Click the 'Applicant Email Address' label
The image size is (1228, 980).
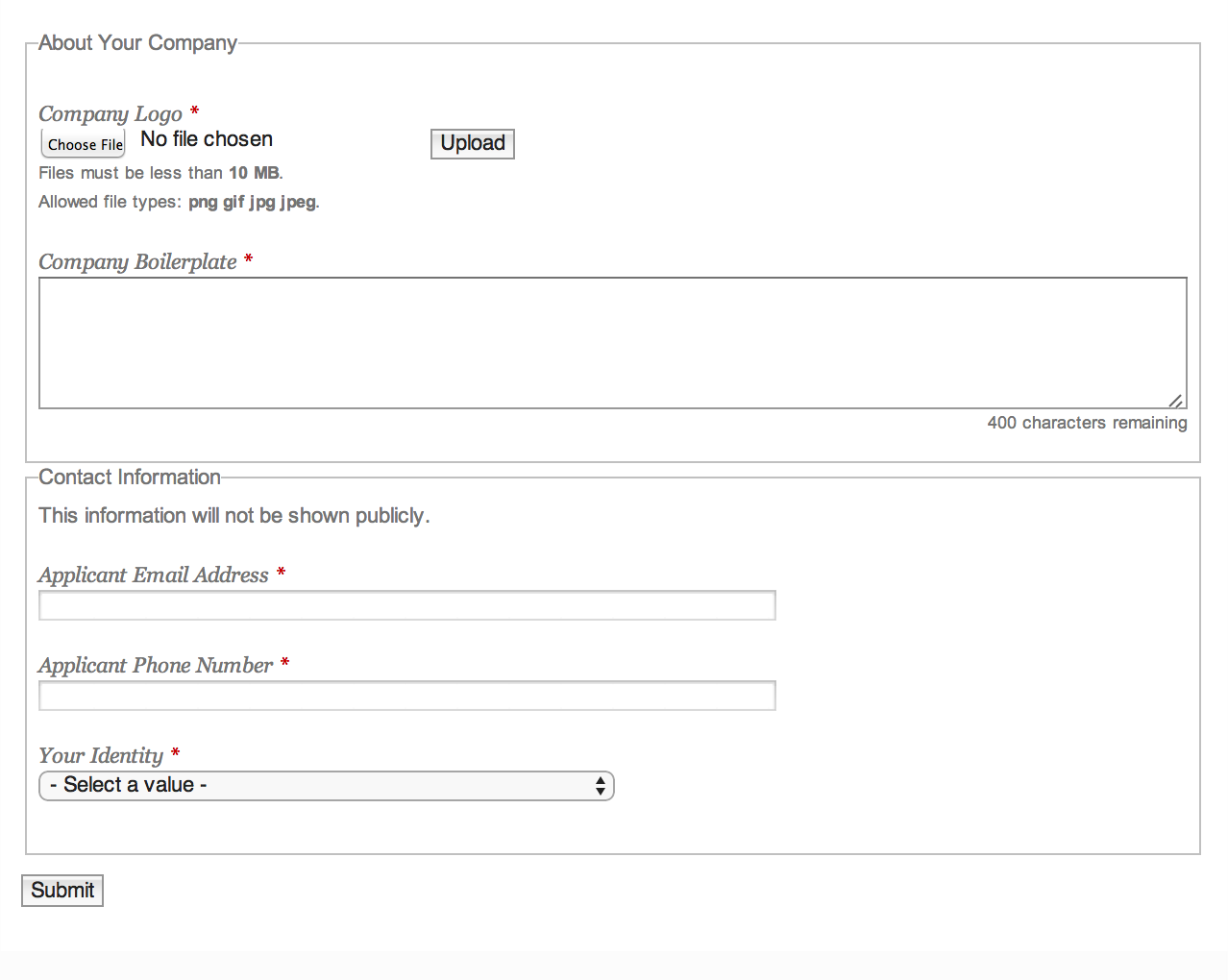[x=154, y=575]
